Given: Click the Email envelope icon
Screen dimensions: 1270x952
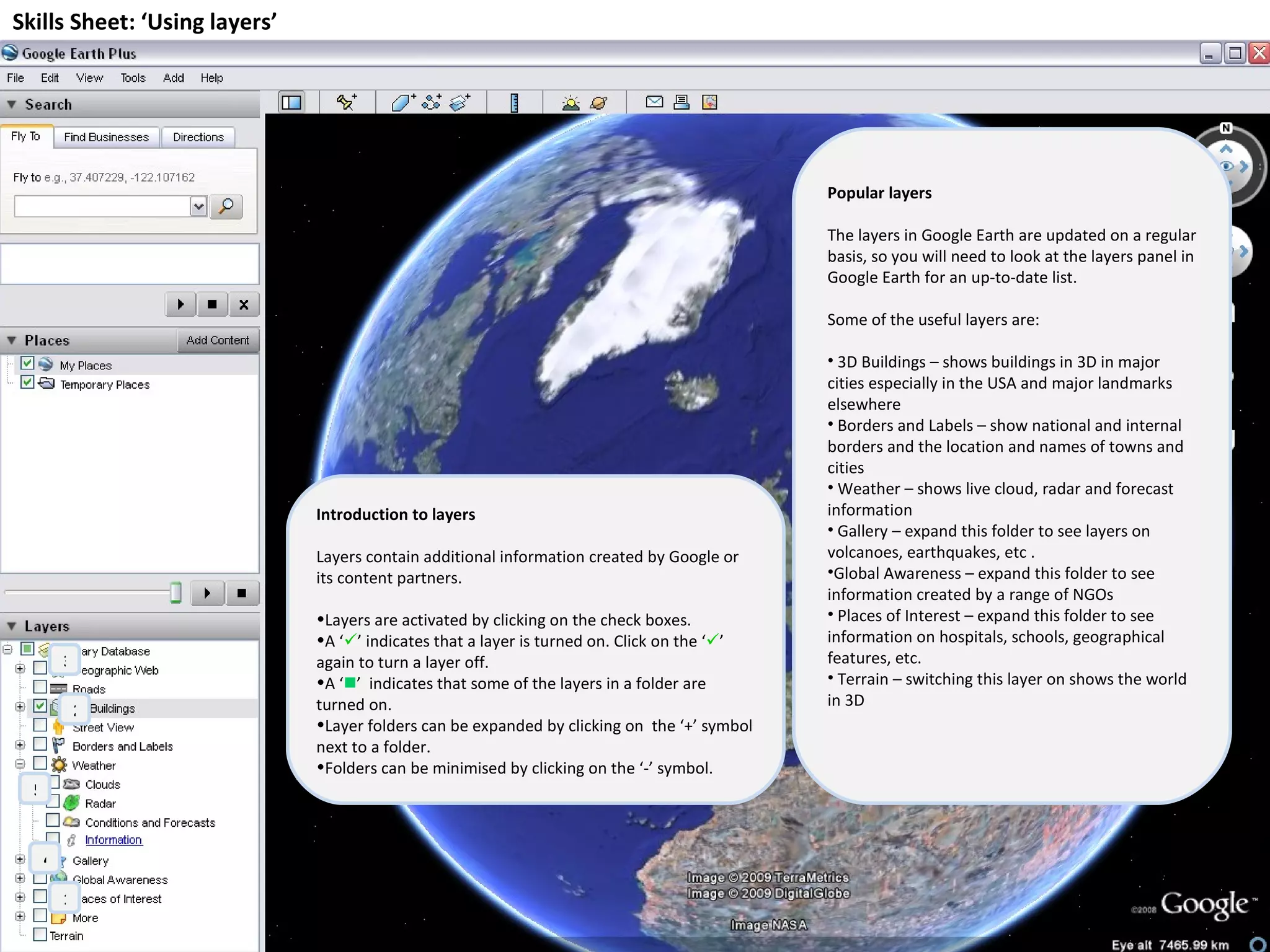Looking at the screenshot, I should coord(654,102).
